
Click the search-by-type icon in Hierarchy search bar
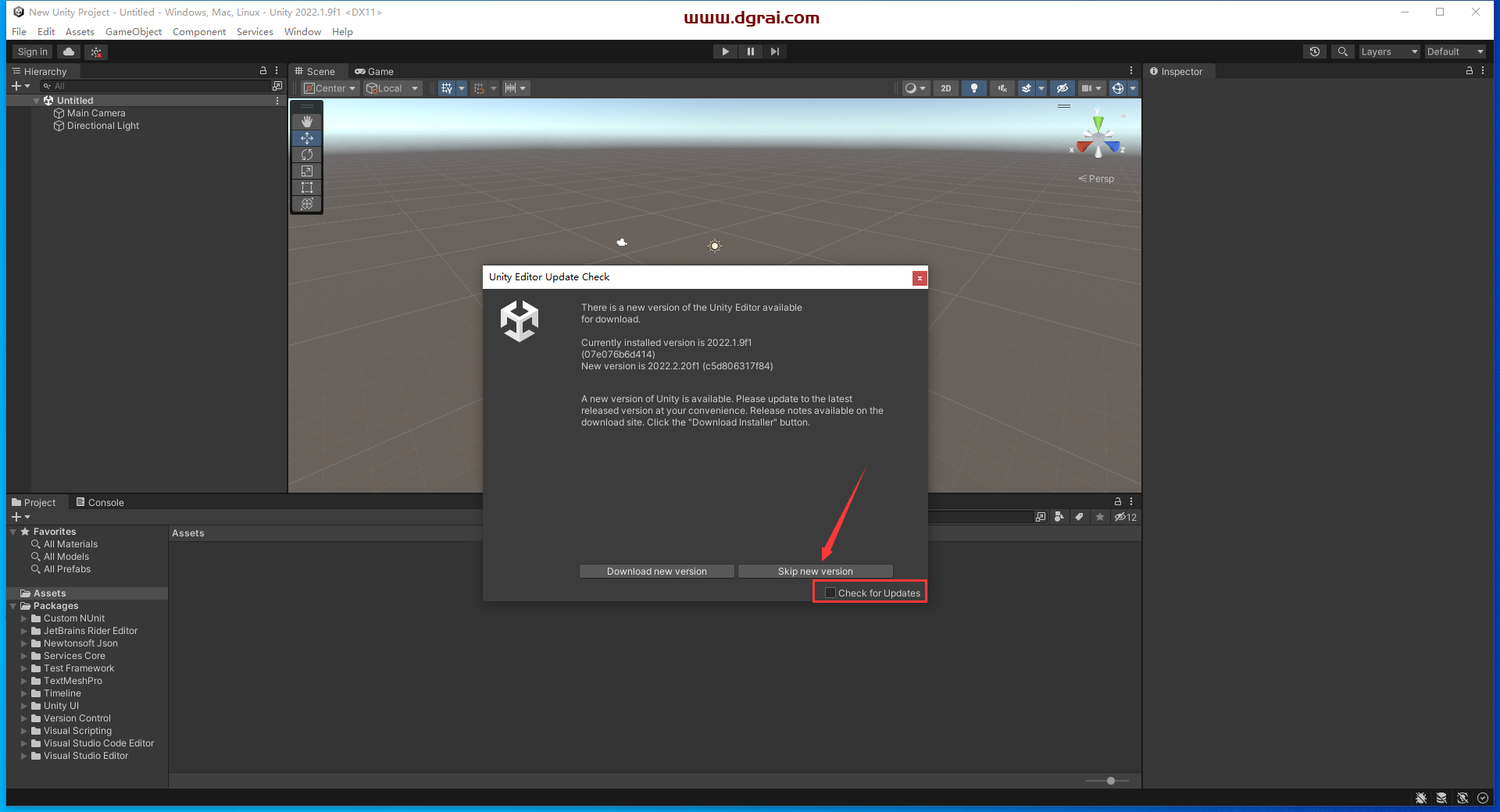click(x=47, y=86)
